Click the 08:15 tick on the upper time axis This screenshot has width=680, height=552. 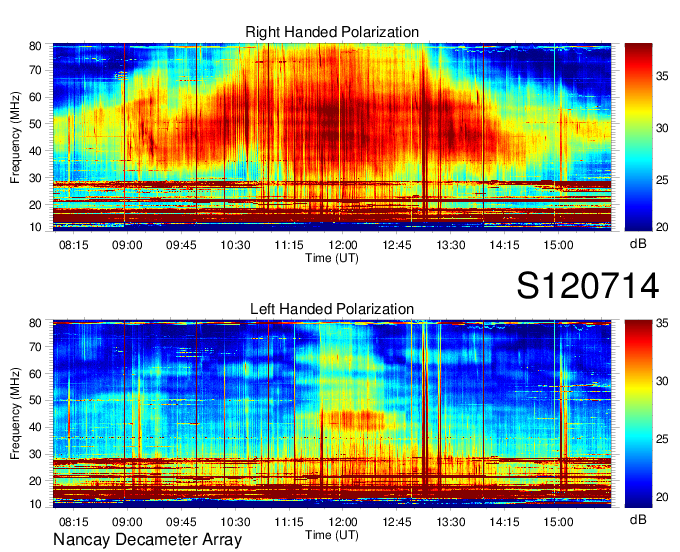(74, 245)
